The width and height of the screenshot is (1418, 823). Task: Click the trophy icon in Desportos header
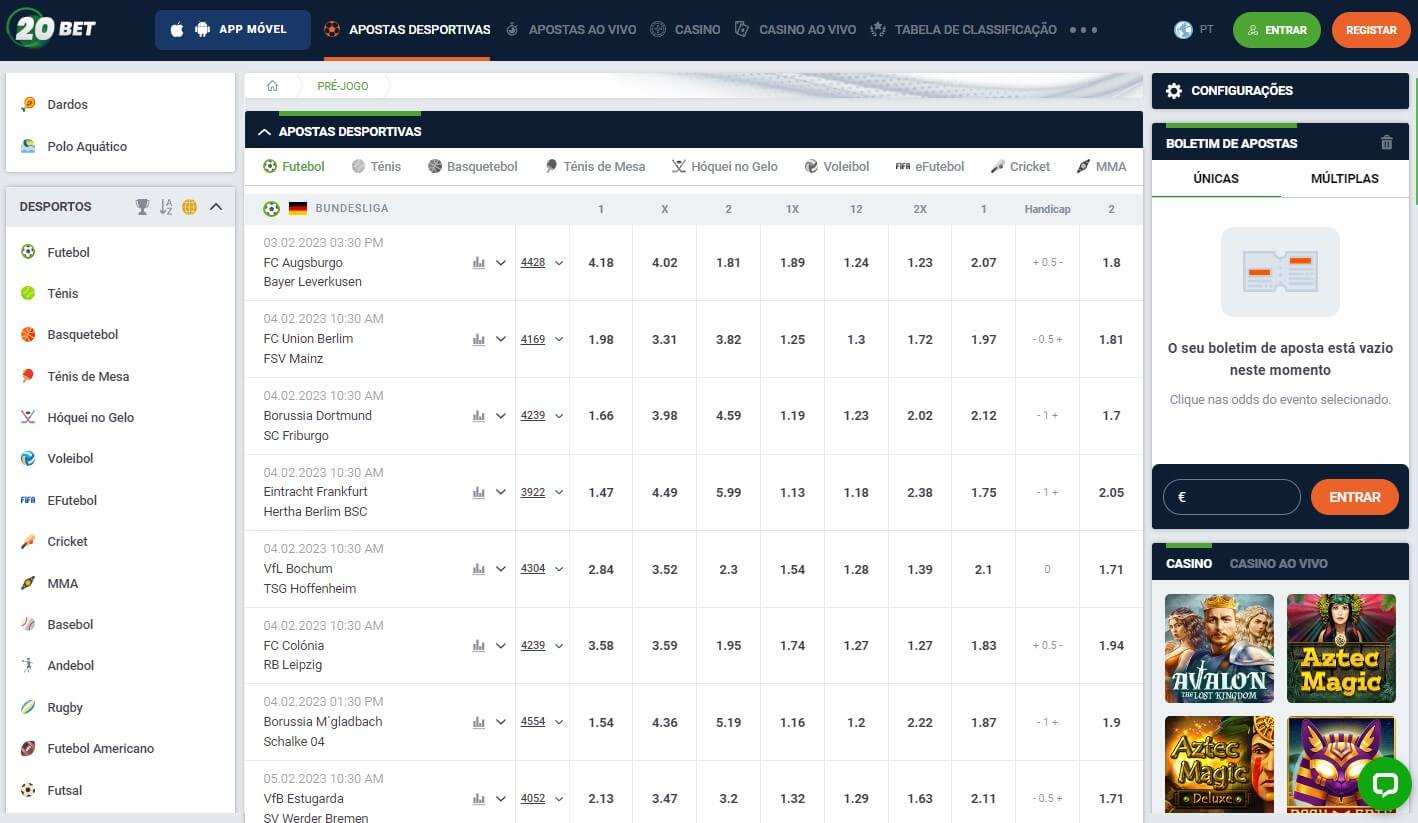pos(142,207)
